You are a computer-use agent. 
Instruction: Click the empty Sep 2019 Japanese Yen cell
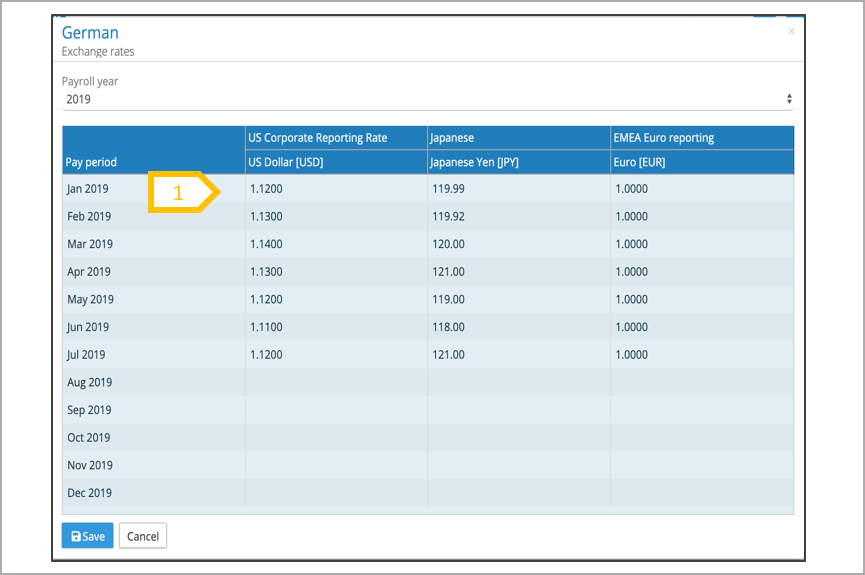[519, 410]
